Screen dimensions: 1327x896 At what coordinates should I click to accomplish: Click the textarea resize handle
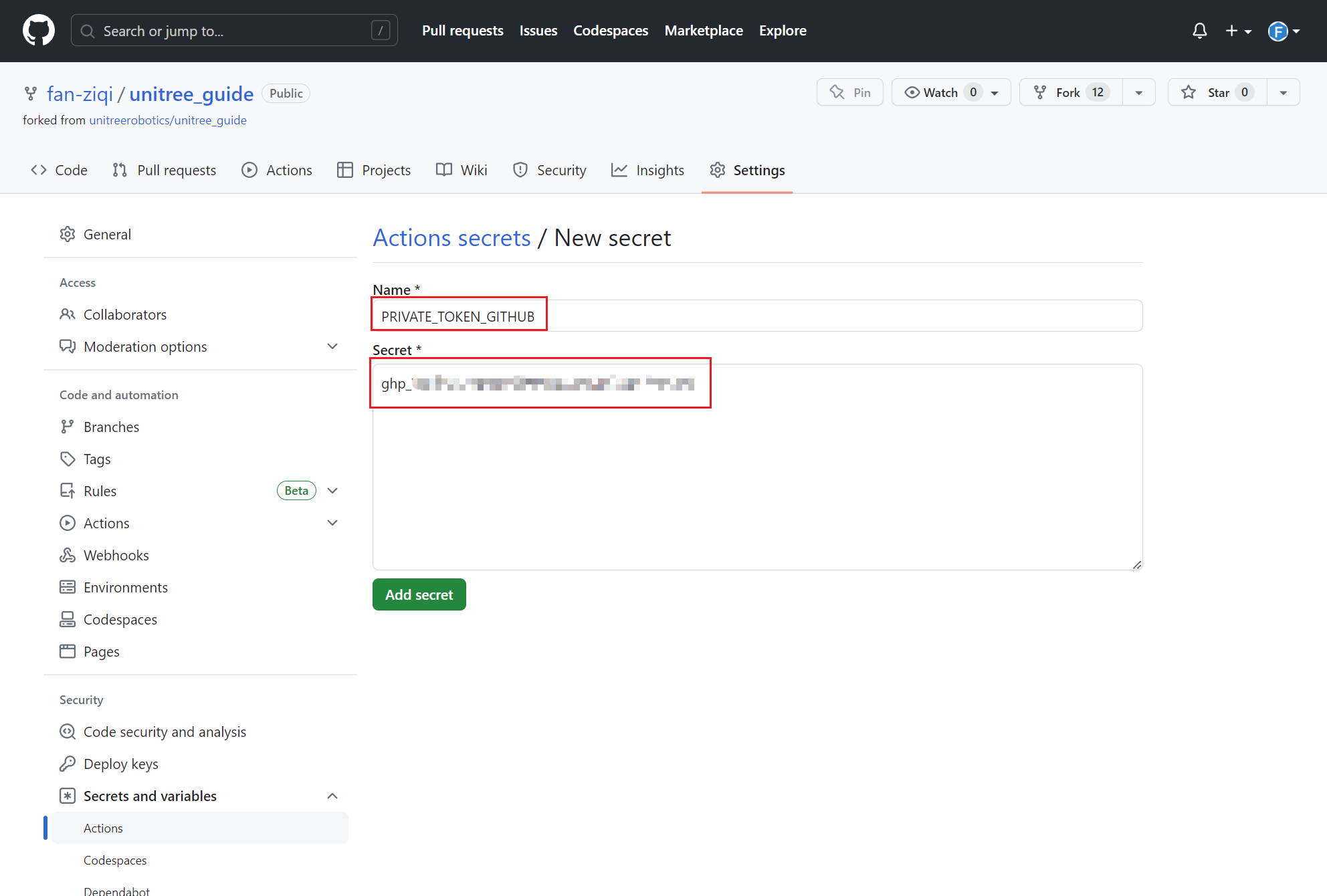pyautogui.click(x=1136, y=564)
